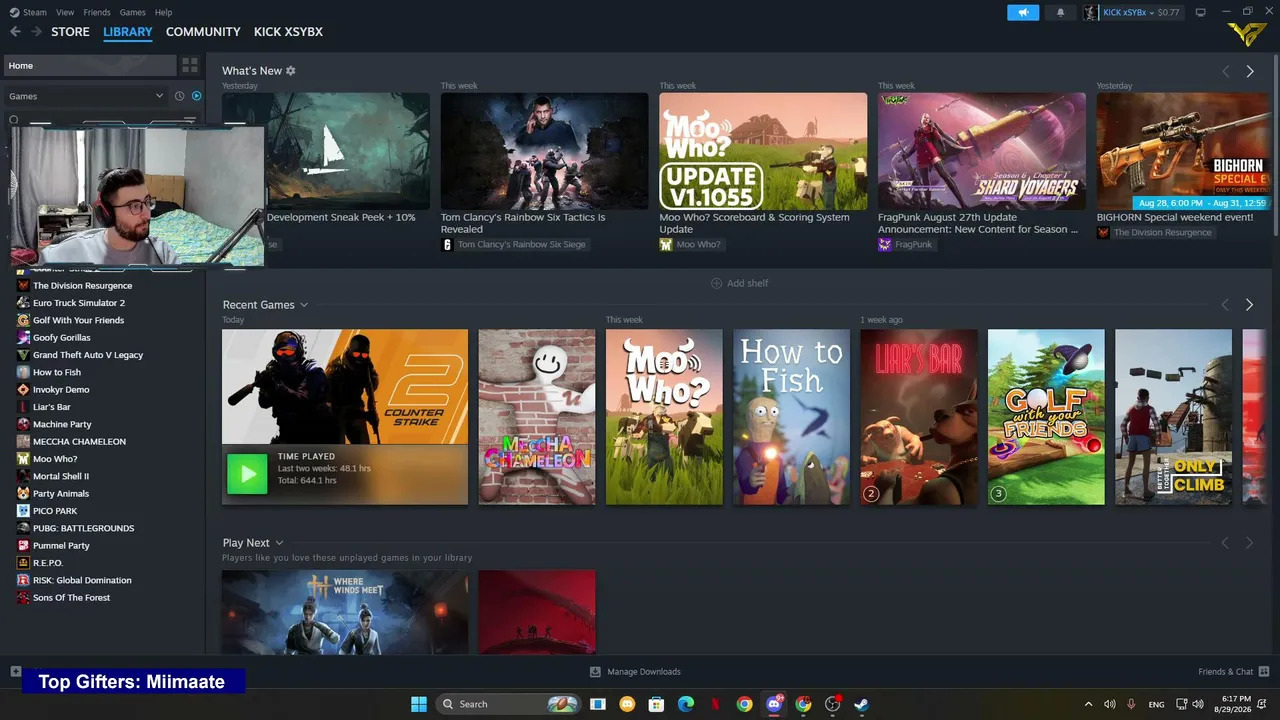Select Pummel Party in game list
Image resolution: width=1280 pixels, height=720 pixels.
pyautogui.click(x=61, y=546)
